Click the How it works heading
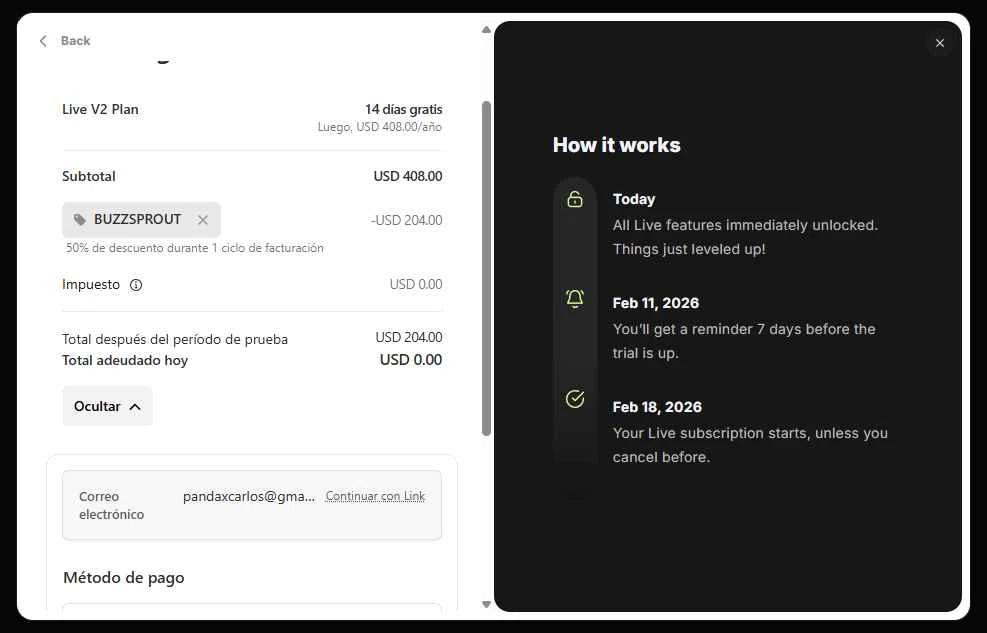Viewport: 987px width, 633px height. pos(616,145)
